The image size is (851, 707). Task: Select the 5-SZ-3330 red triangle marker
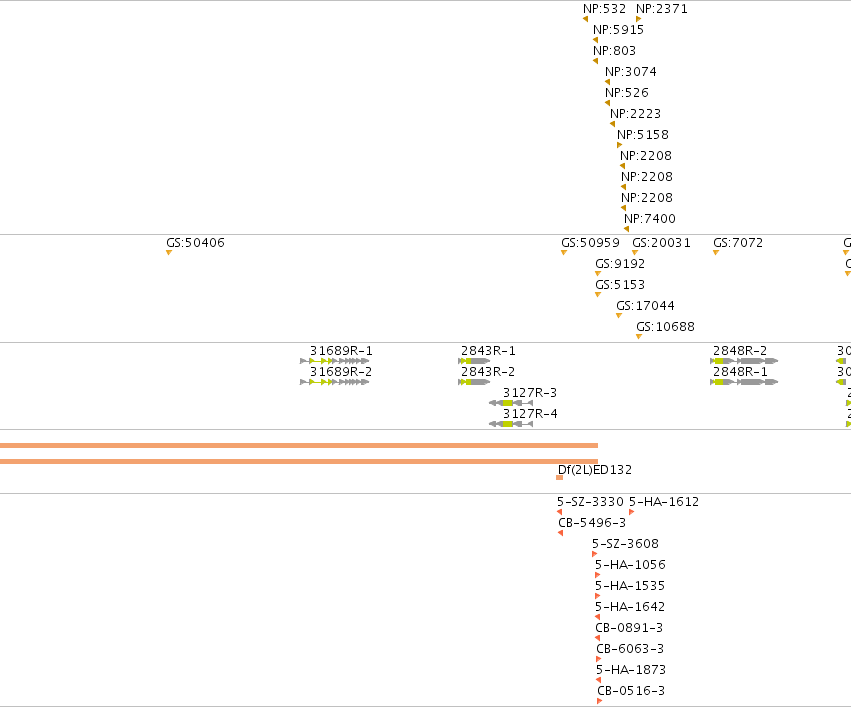point(560,512)
